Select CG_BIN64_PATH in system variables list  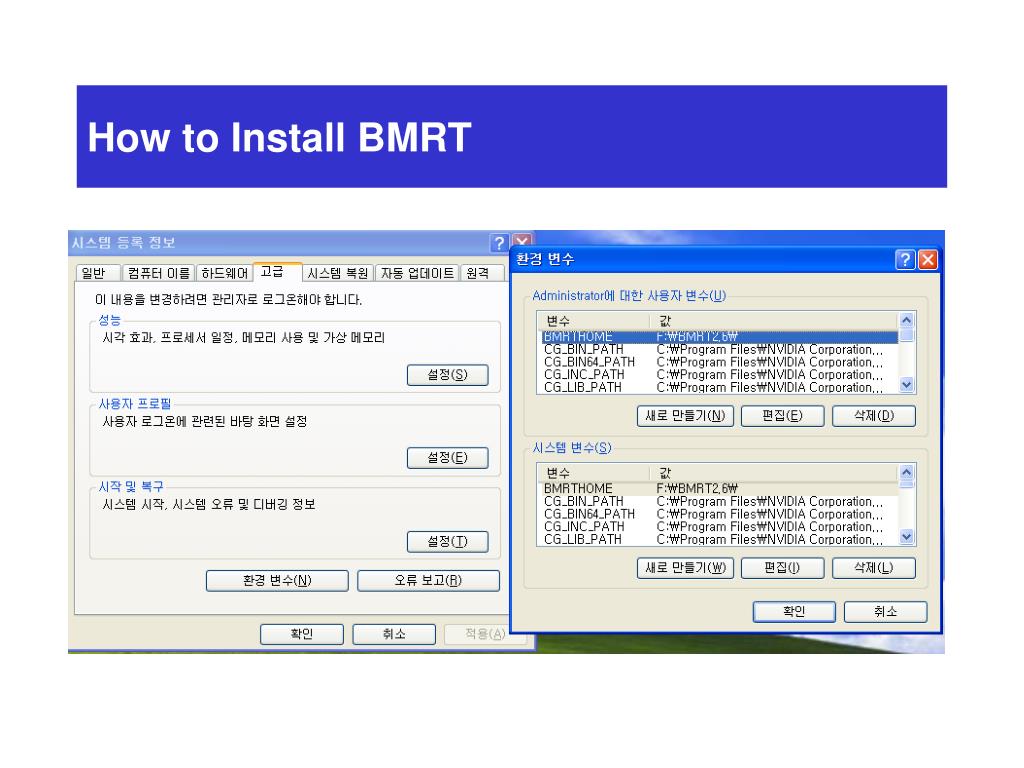pos(718,514)
